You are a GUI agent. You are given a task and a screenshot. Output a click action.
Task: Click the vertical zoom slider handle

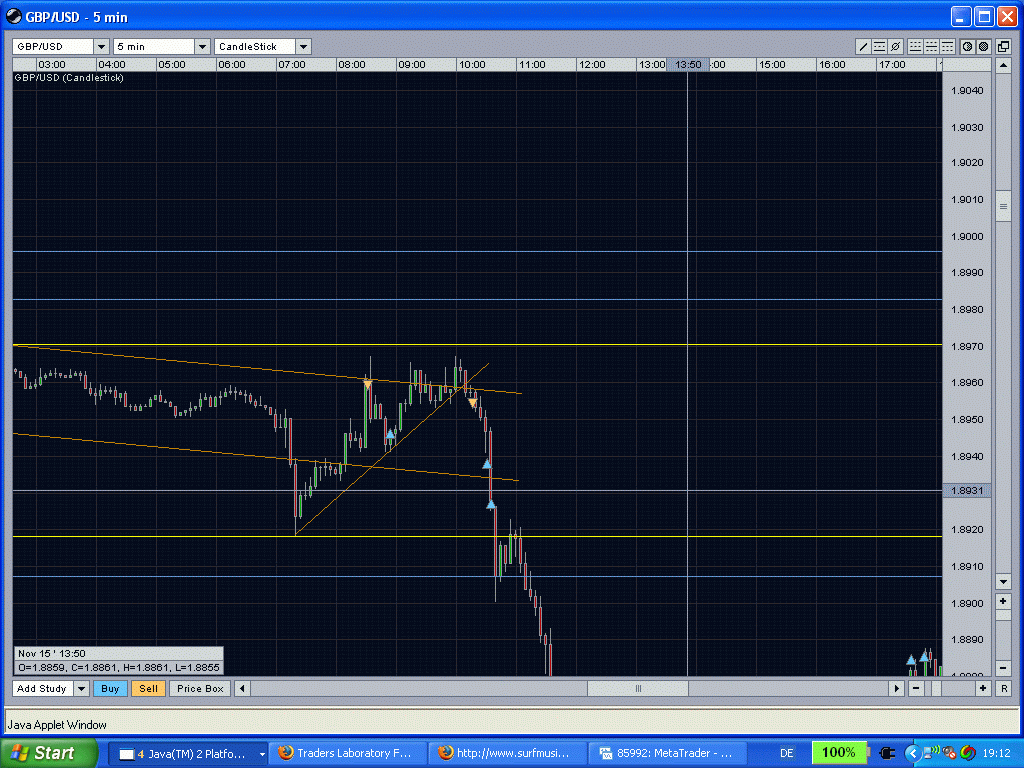[x=1003, y=617]
